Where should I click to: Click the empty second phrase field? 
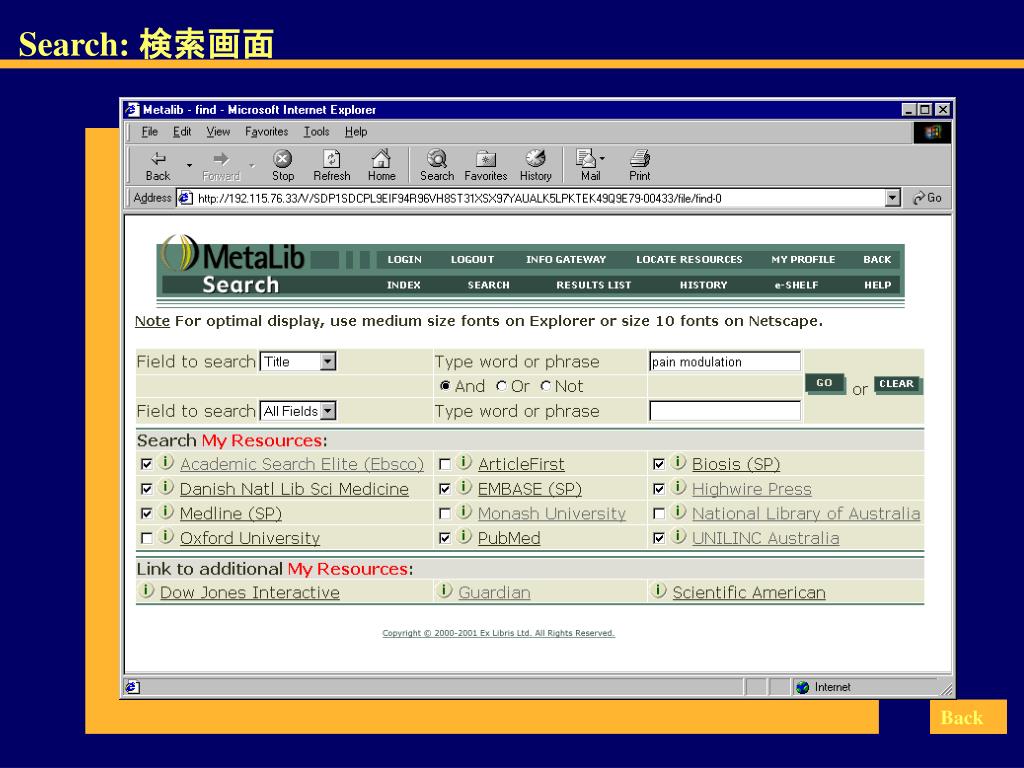[725, 411]
